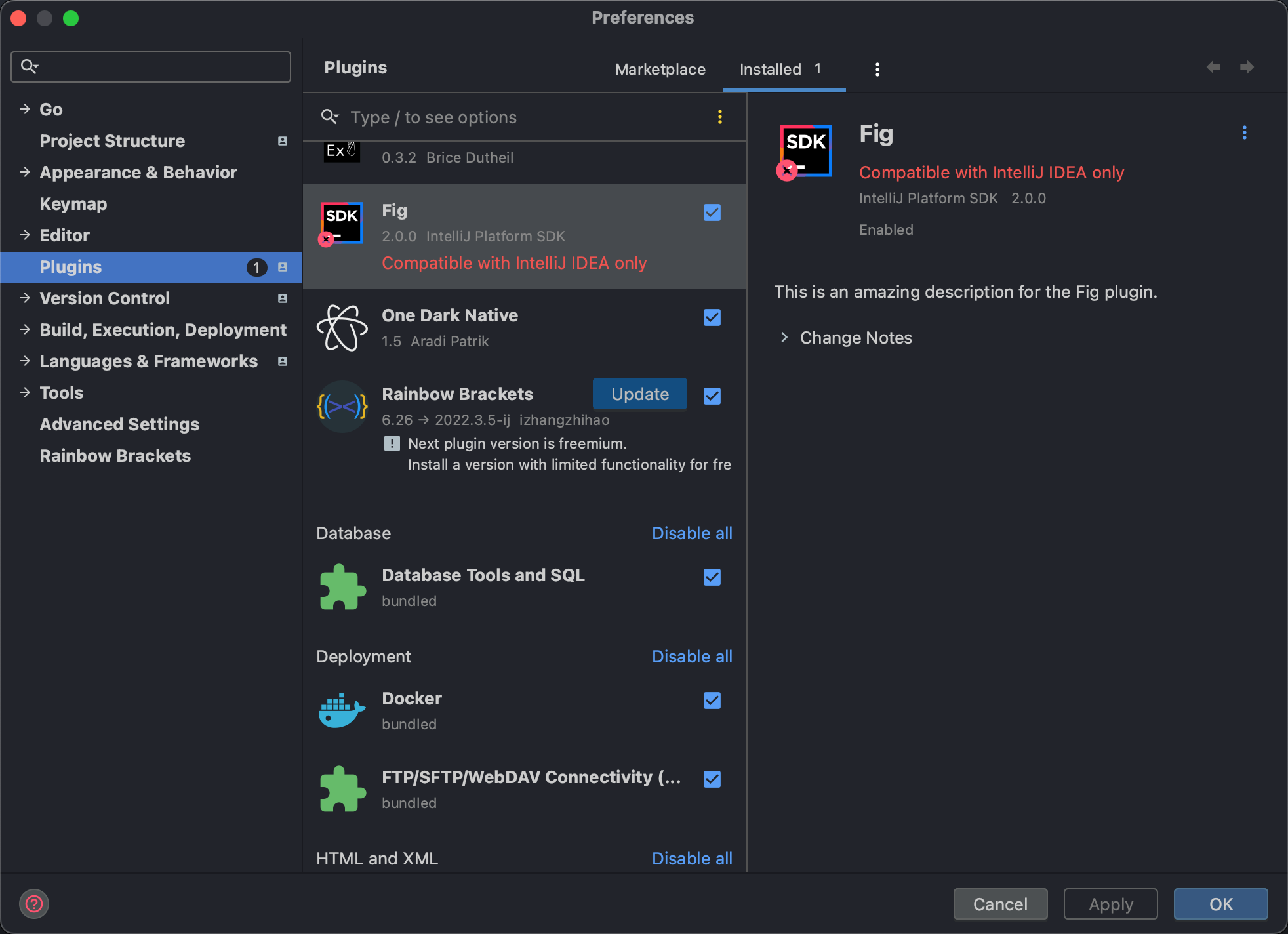Disable the Fig plugin checkbox
This screenshot has width=1288, height=934.
point(712,212)
